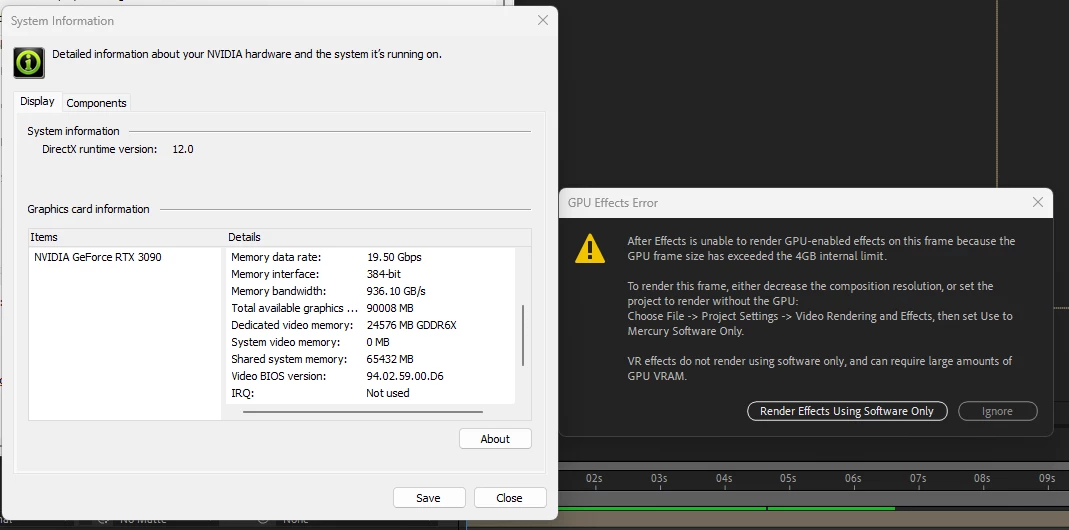Select the Dedicated video memory row
The width and height of the screenshot is (1069, 530).
tap(371, 325)
